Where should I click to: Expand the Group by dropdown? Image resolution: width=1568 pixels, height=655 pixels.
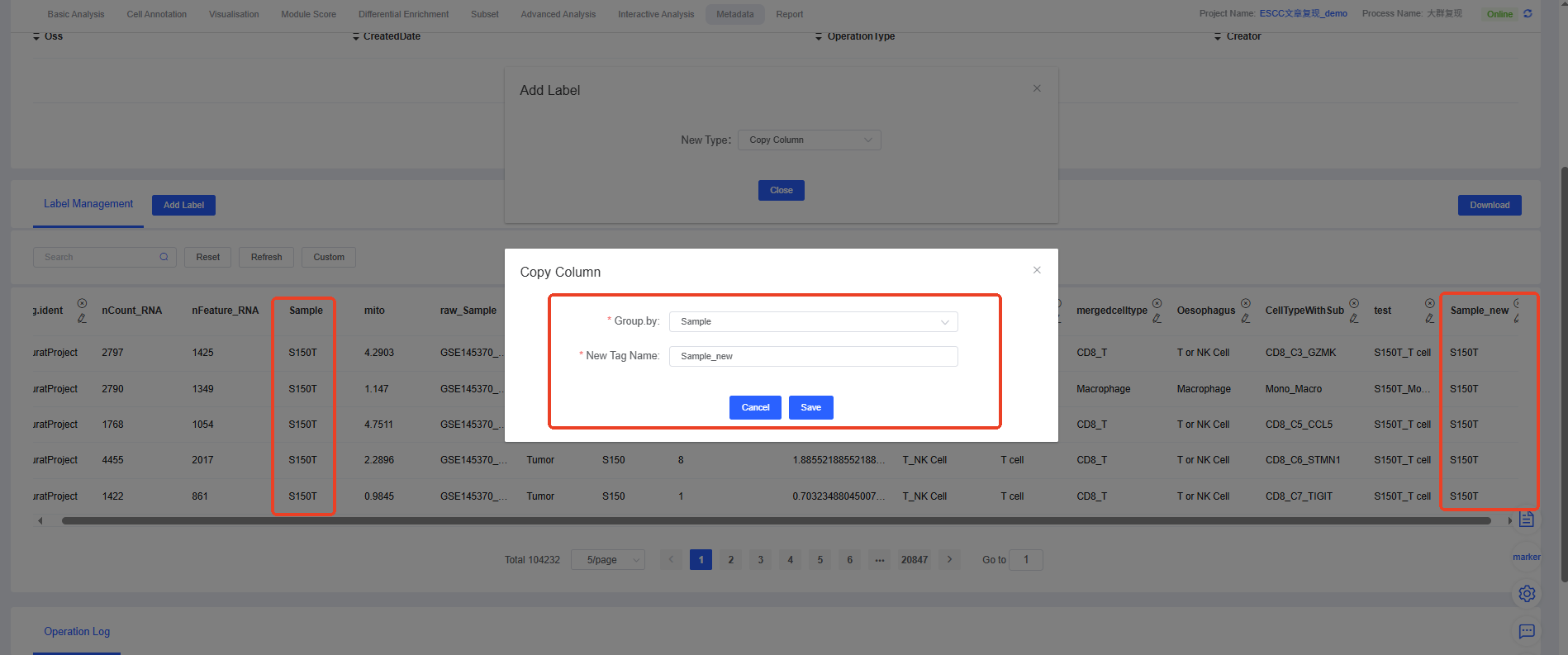(813, 321)
